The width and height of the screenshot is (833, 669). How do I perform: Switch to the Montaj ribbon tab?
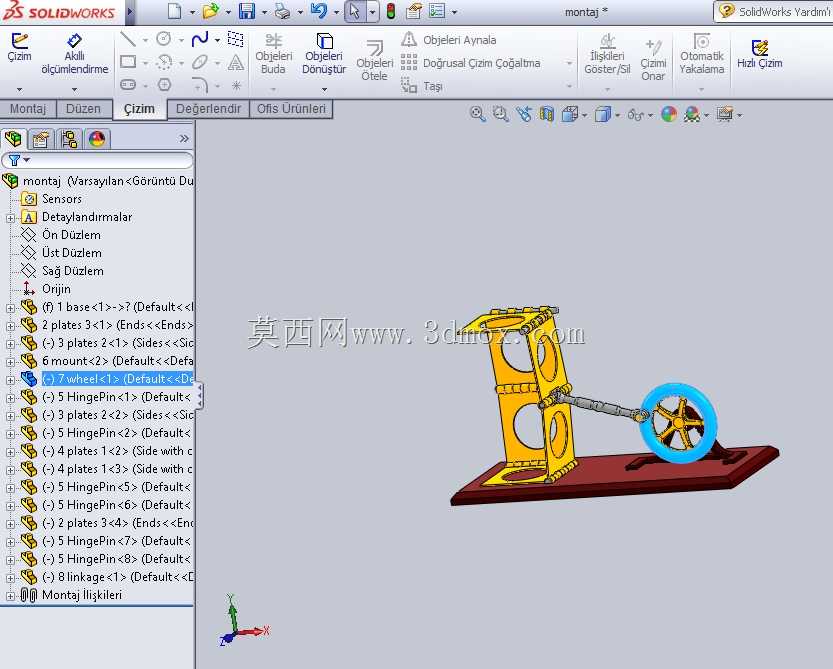tap(28, 109)
